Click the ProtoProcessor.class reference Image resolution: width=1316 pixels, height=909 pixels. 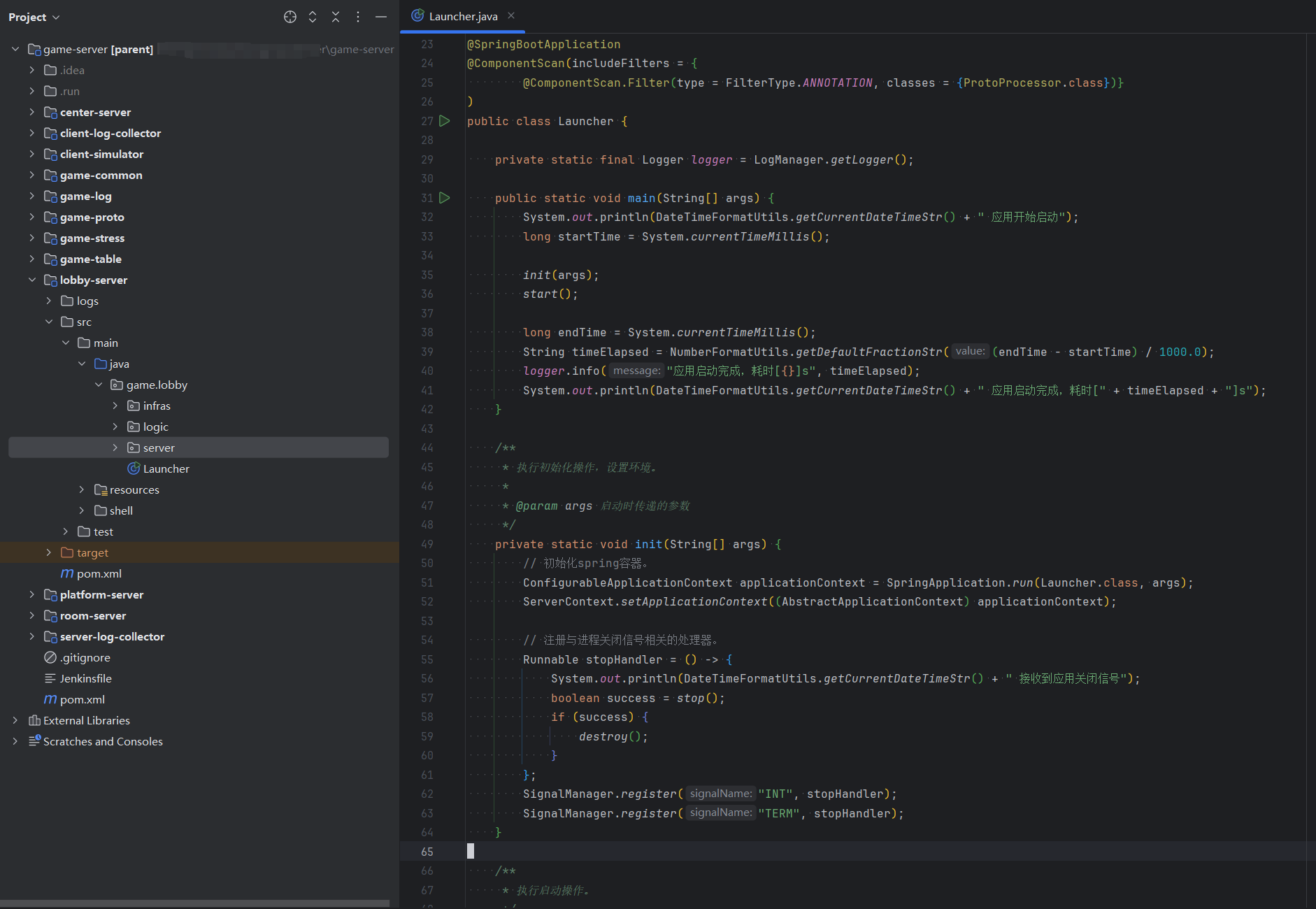(1033, 83)
